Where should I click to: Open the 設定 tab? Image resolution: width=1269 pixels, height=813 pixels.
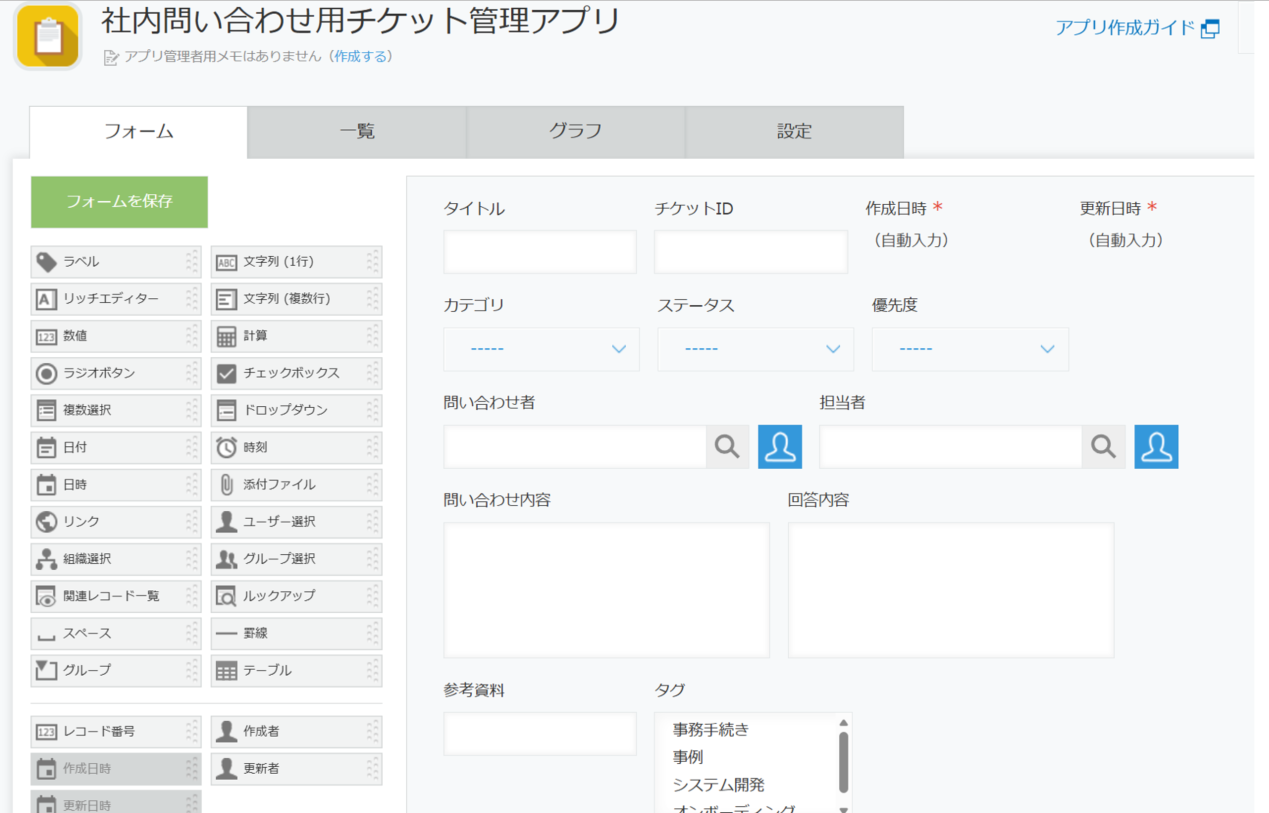tap(794, 132)
